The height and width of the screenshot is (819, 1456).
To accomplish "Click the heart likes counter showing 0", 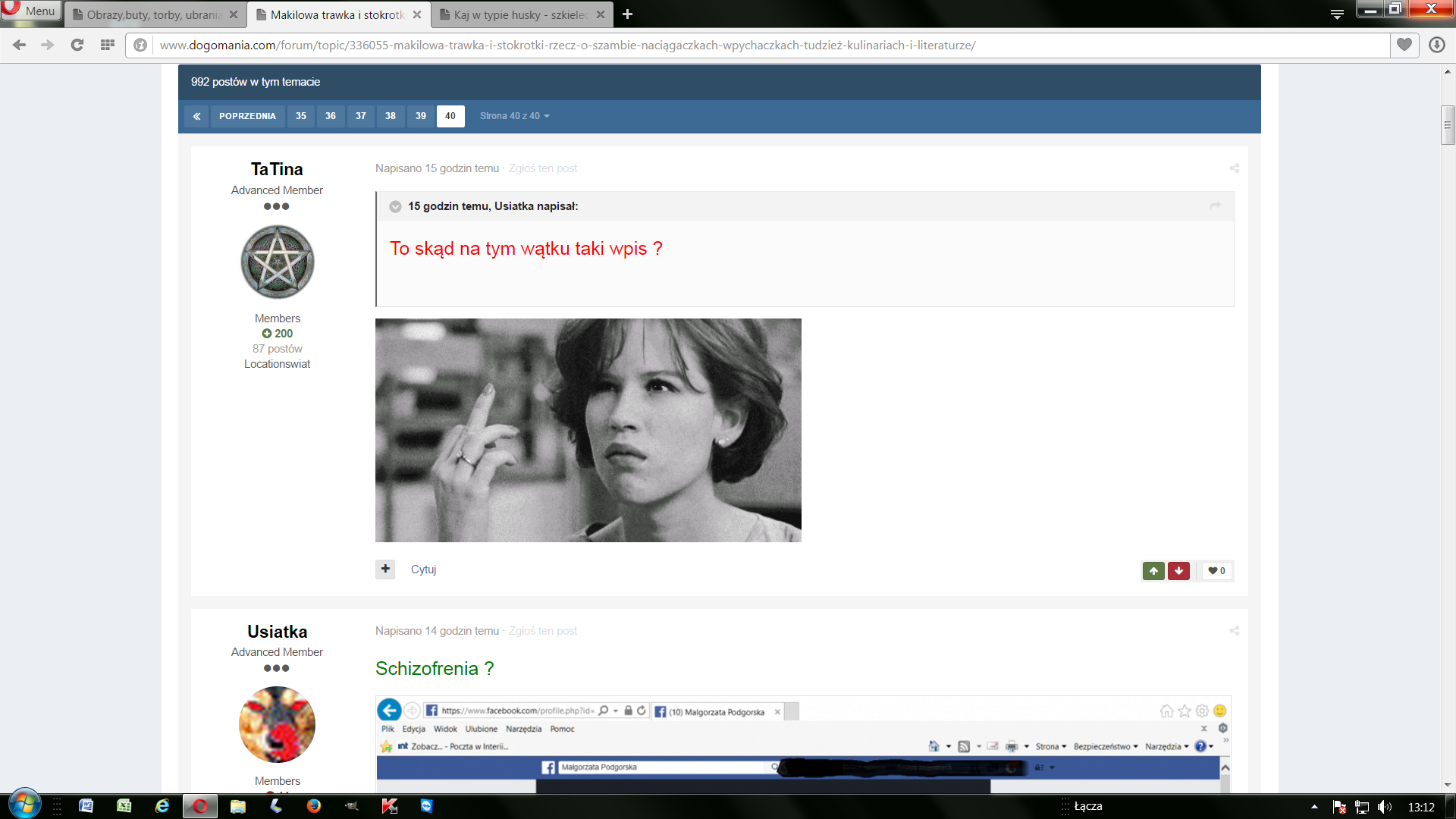I will [1217, 571].
